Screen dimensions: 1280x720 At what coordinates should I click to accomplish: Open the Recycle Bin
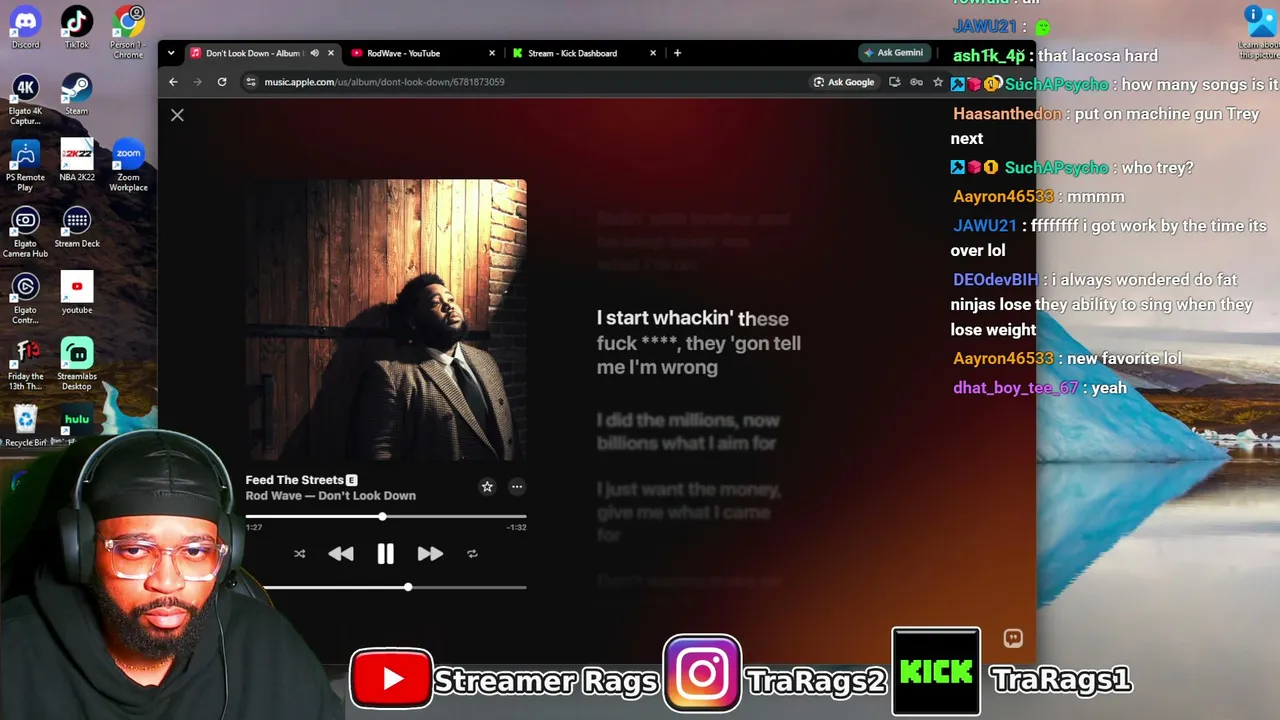coord(26,425)
